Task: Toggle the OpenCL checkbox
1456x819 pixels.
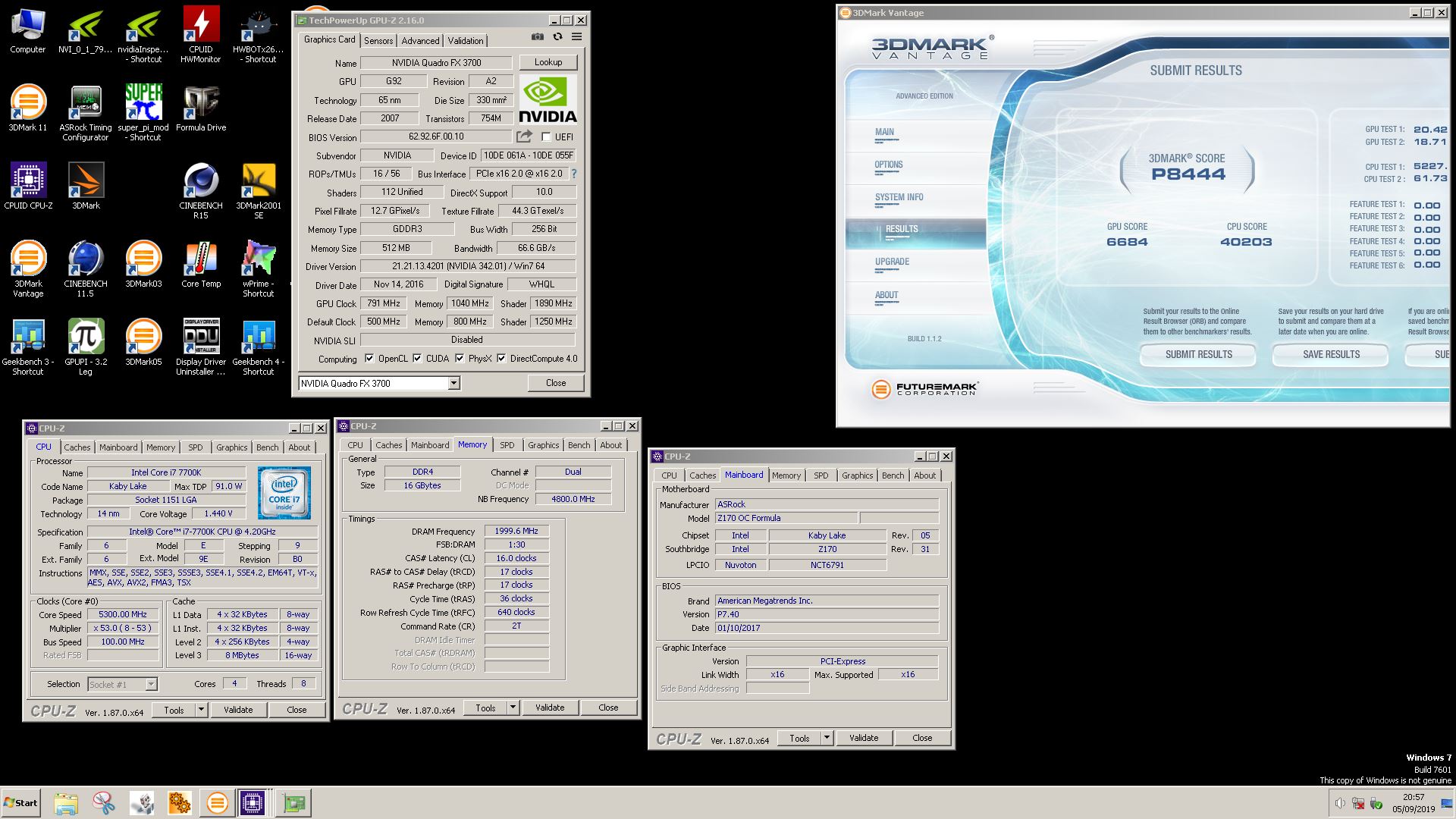Action: coord(369,359)
